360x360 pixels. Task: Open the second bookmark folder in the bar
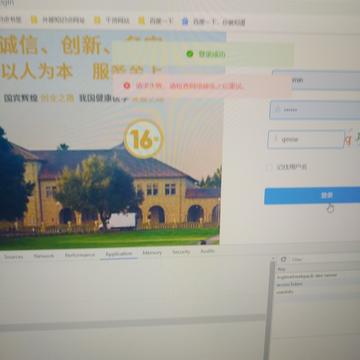click(58, 20)
